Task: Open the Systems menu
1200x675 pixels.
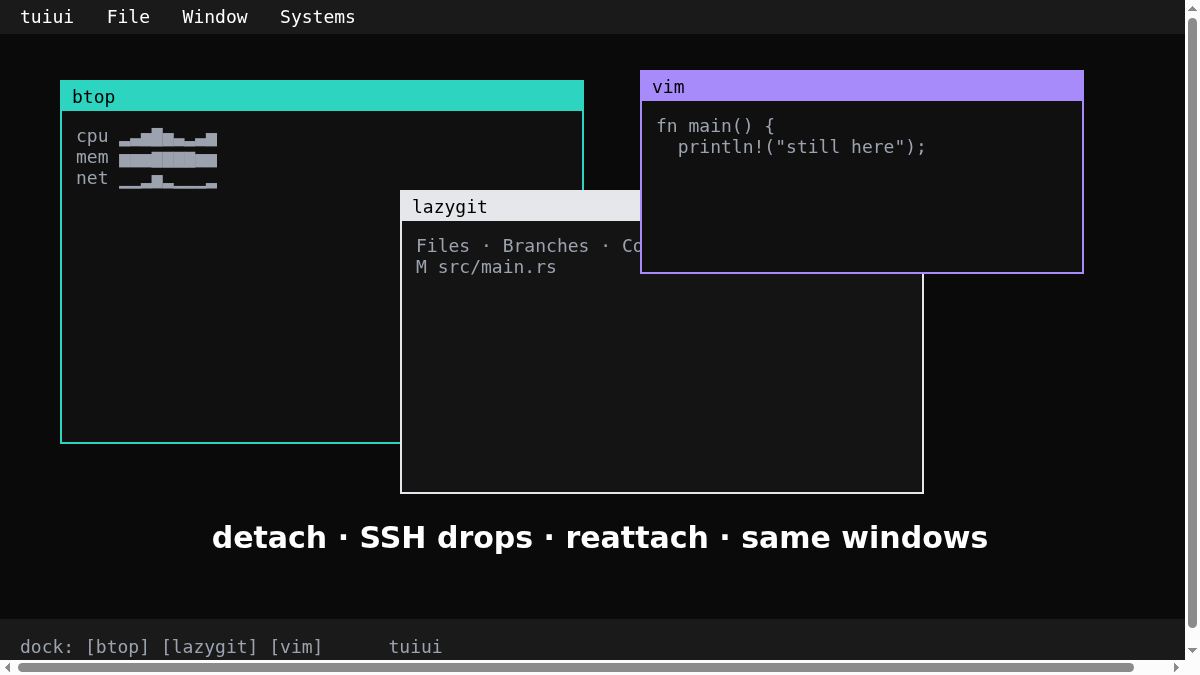Action: click(x=317, y=17)
